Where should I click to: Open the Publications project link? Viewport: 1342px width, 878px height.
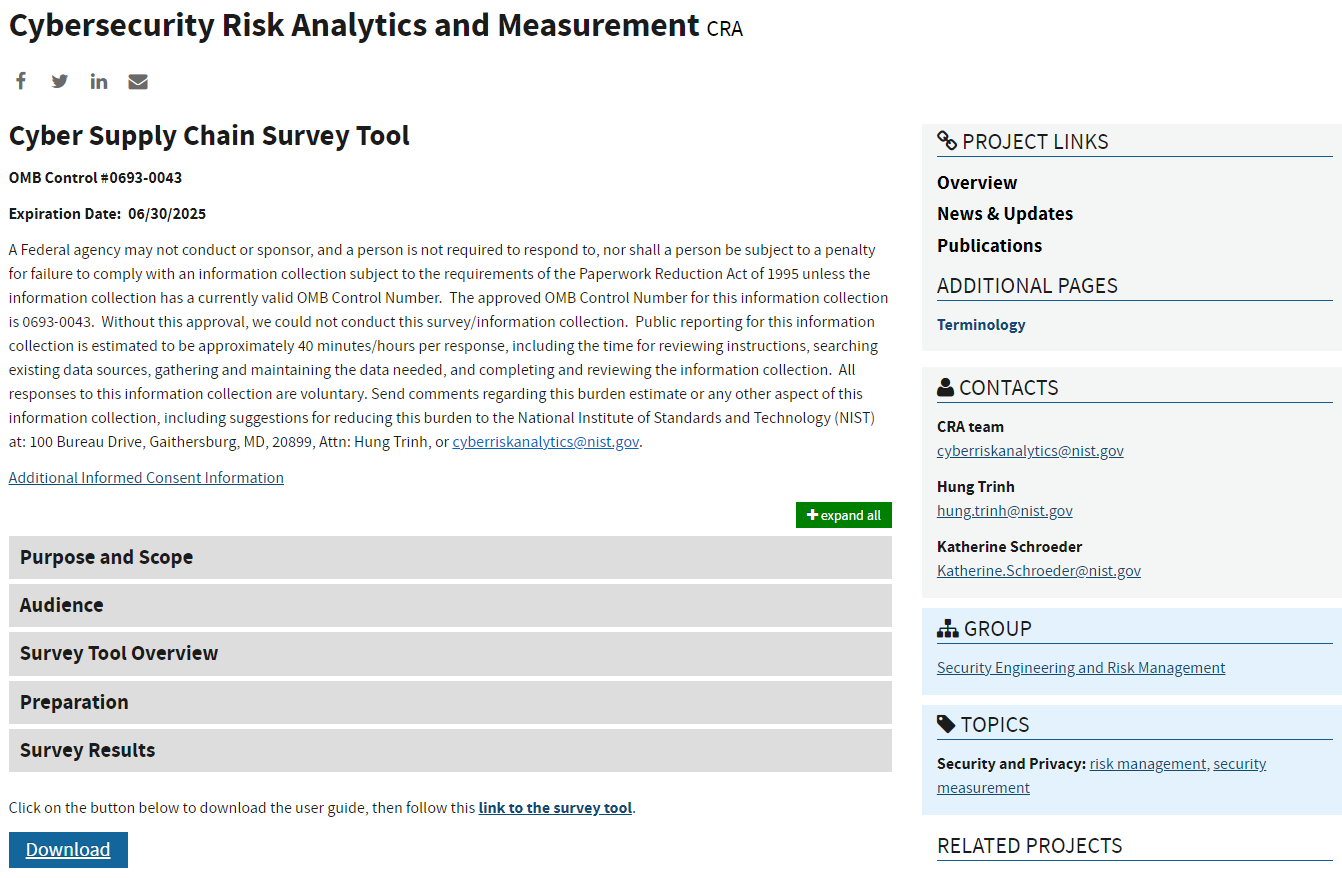989,246
